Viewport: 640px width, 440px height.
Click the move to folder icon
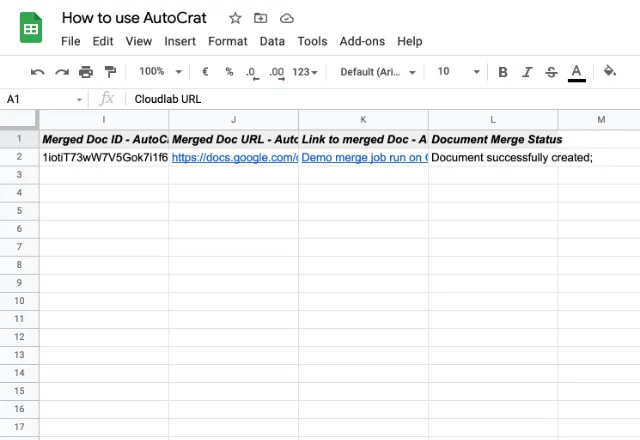[261, 18]
